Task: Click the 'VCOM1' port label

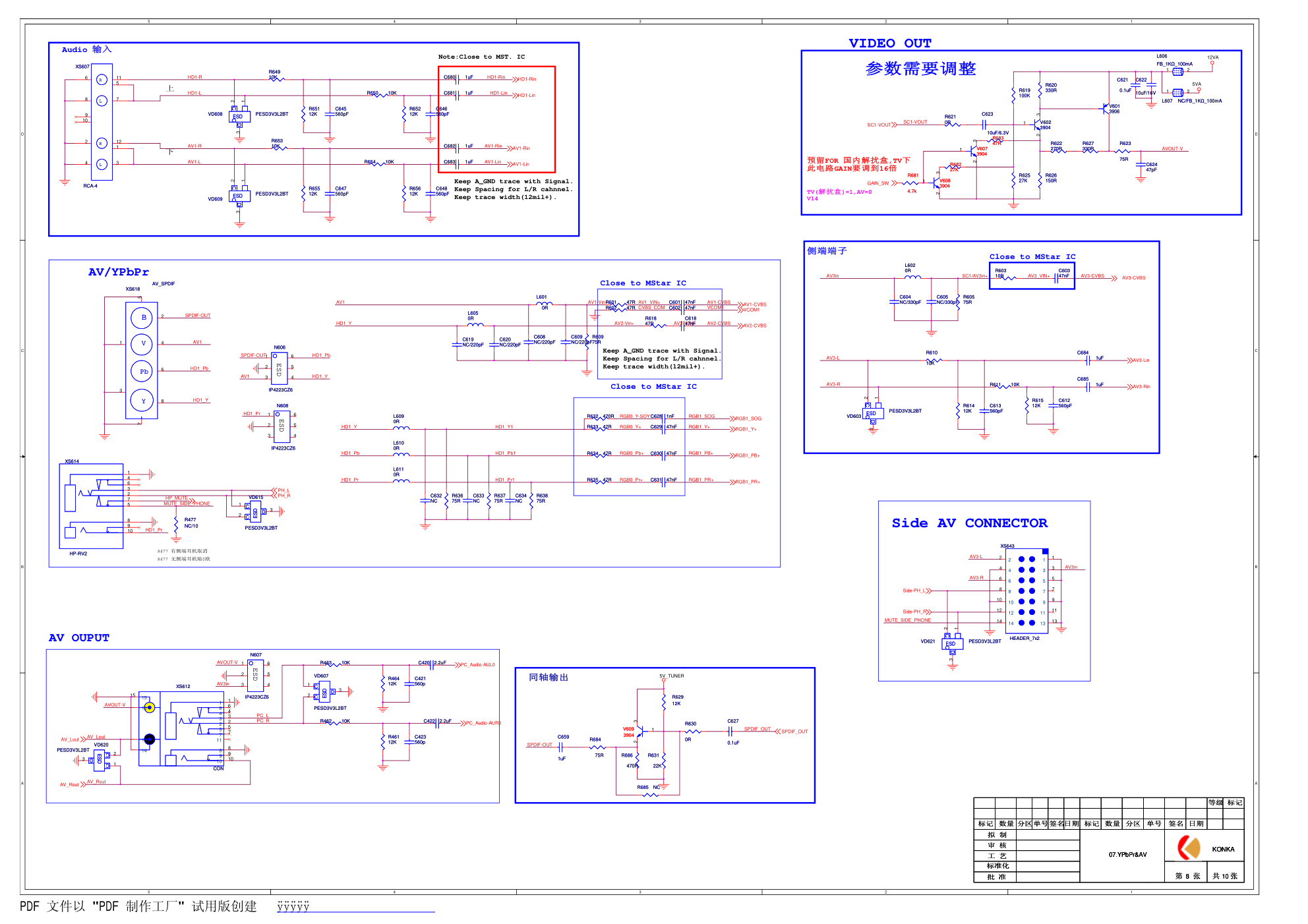Action: tap(752, 310)
